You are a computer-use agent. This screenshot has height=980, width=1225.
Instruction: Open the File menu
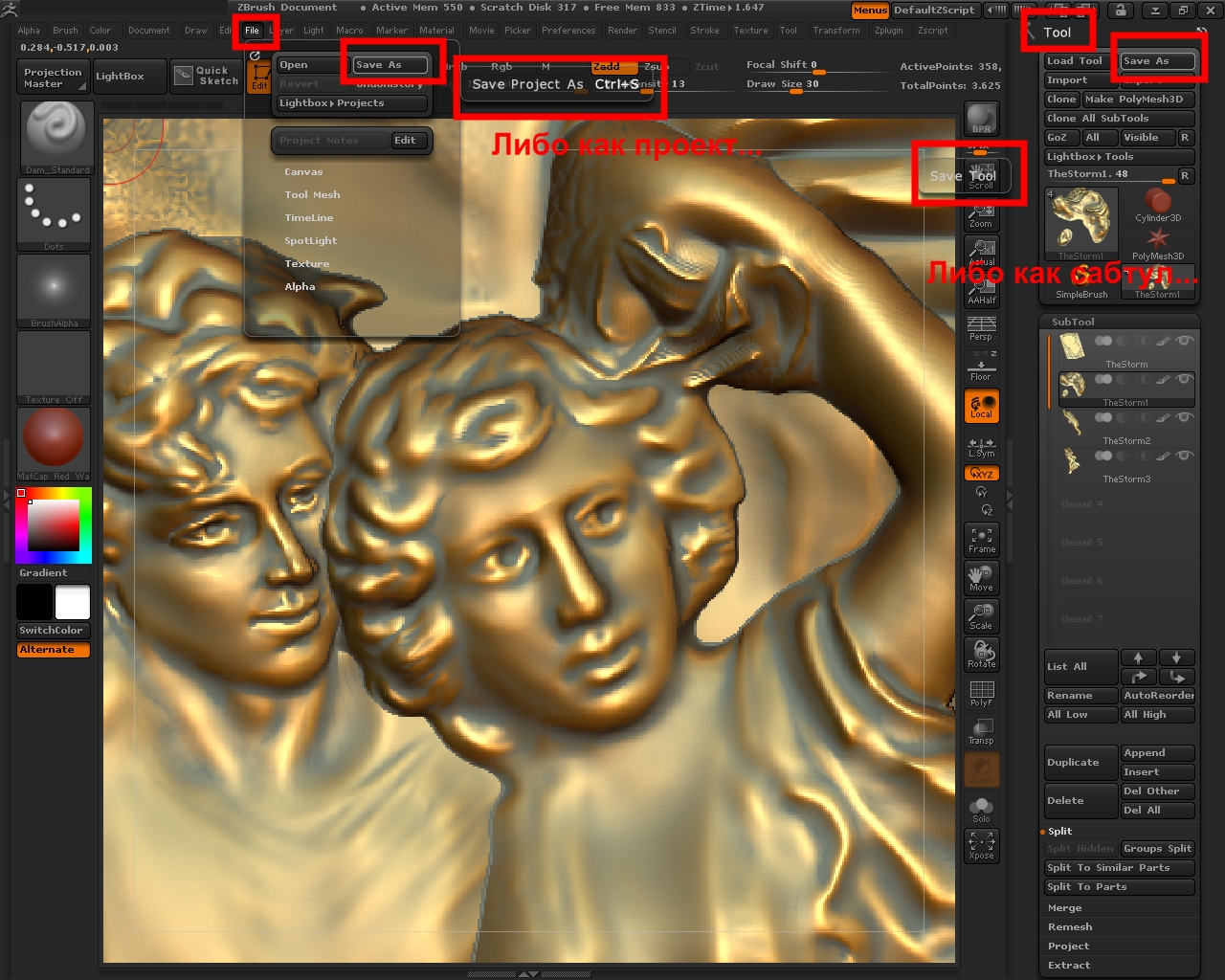tap(252, 31)
